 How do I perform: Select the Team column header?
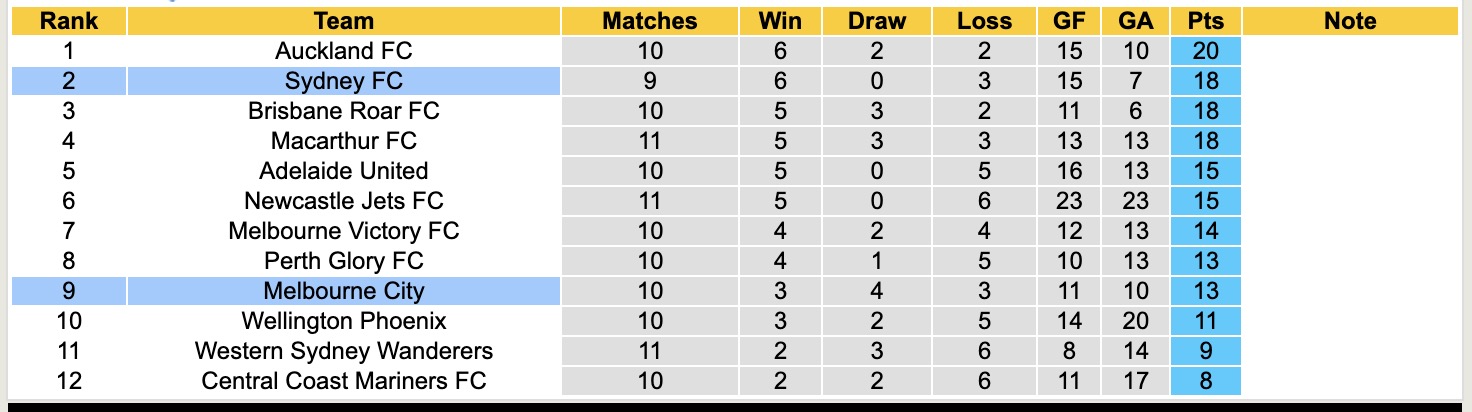[x=343, y=21]
